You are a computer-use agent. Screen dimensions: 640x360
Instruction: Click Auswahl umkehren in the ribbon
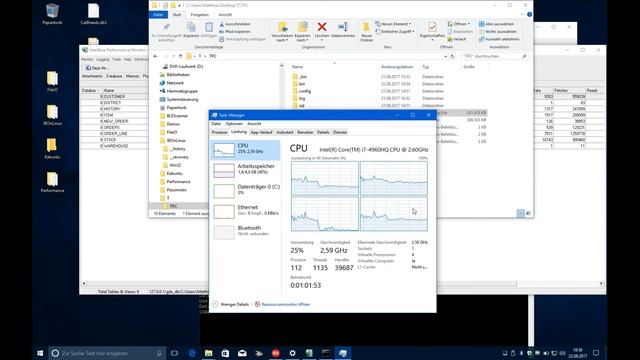499,39
